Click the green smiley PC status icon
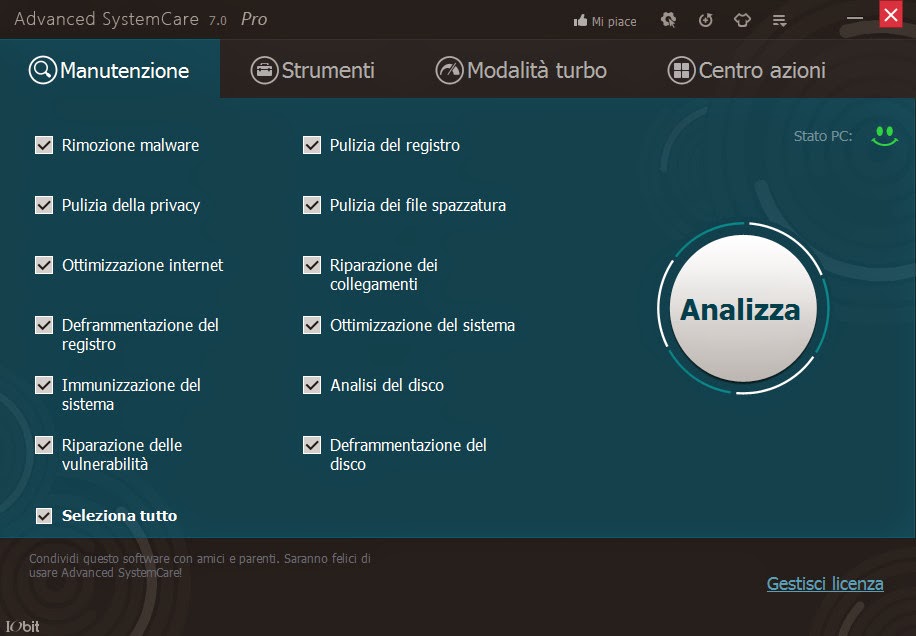Image resolution: width=916 pixels, height=636 pixels. [884, 133]
